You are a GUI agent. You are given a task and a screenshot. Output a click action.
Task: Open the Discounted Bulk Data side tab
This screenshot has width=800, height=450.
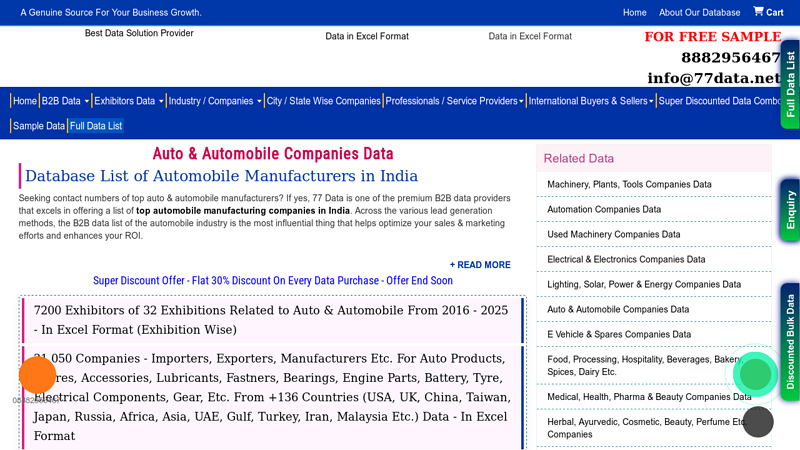point(790,342)
